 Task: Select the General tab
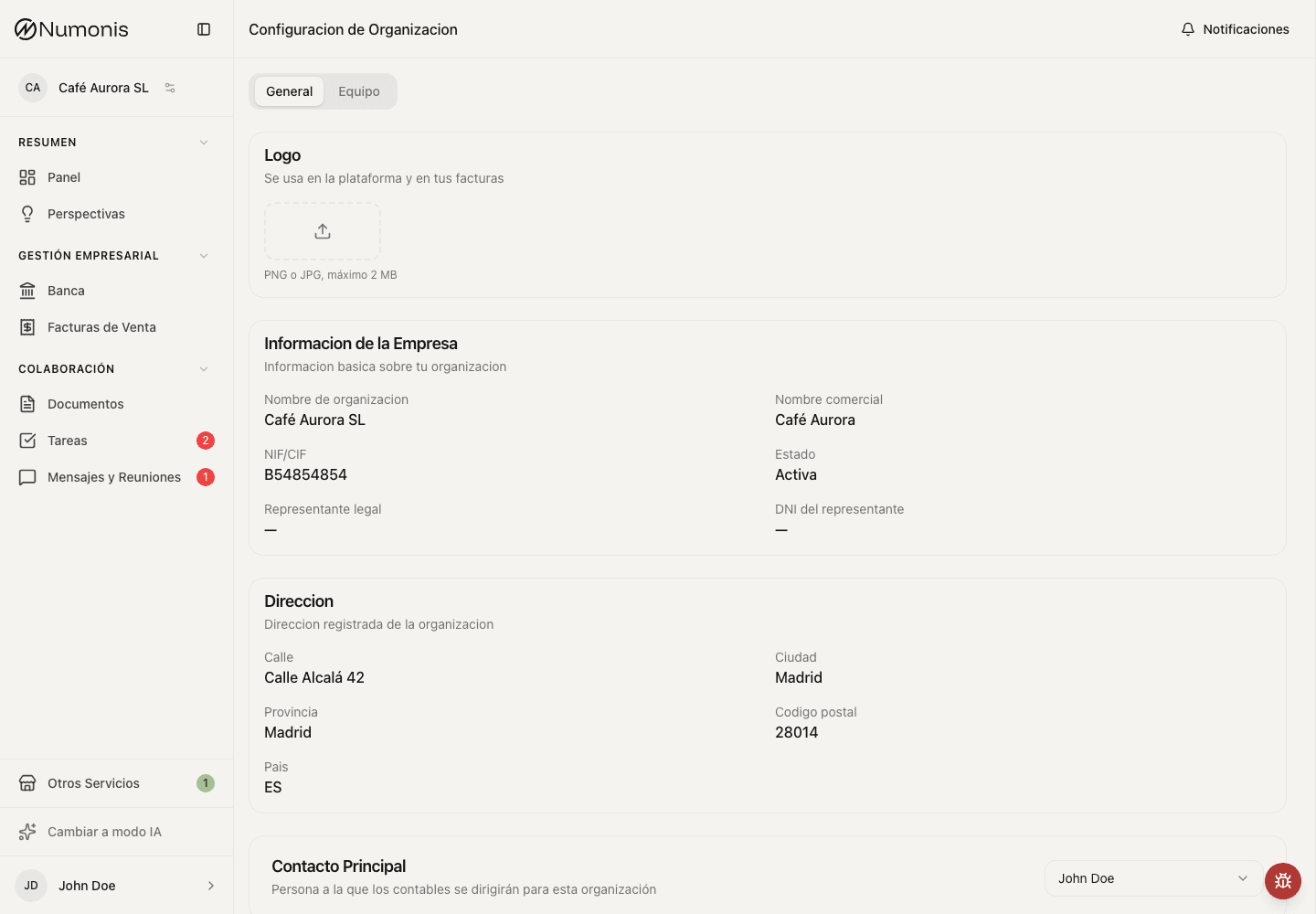289,91
